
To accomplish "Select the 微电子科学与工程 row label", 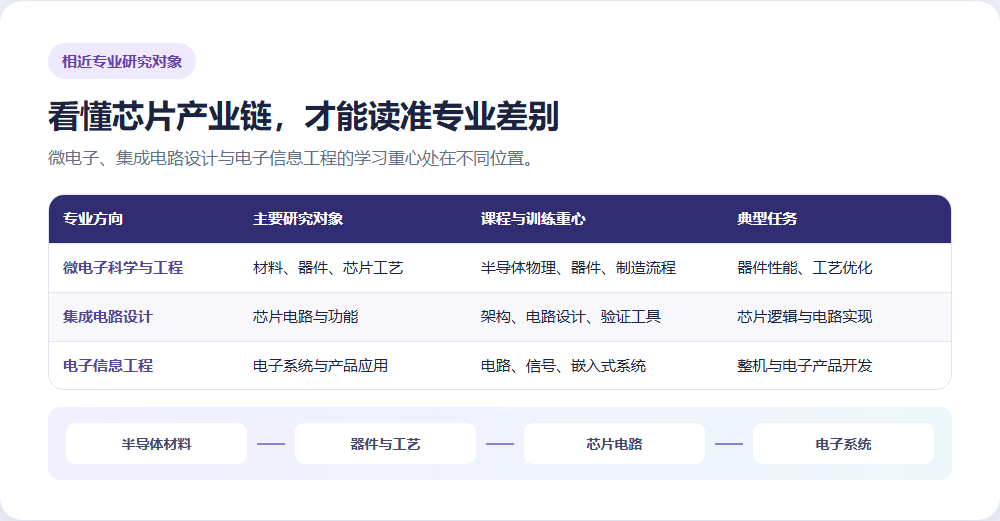I will tap(123, 268).
